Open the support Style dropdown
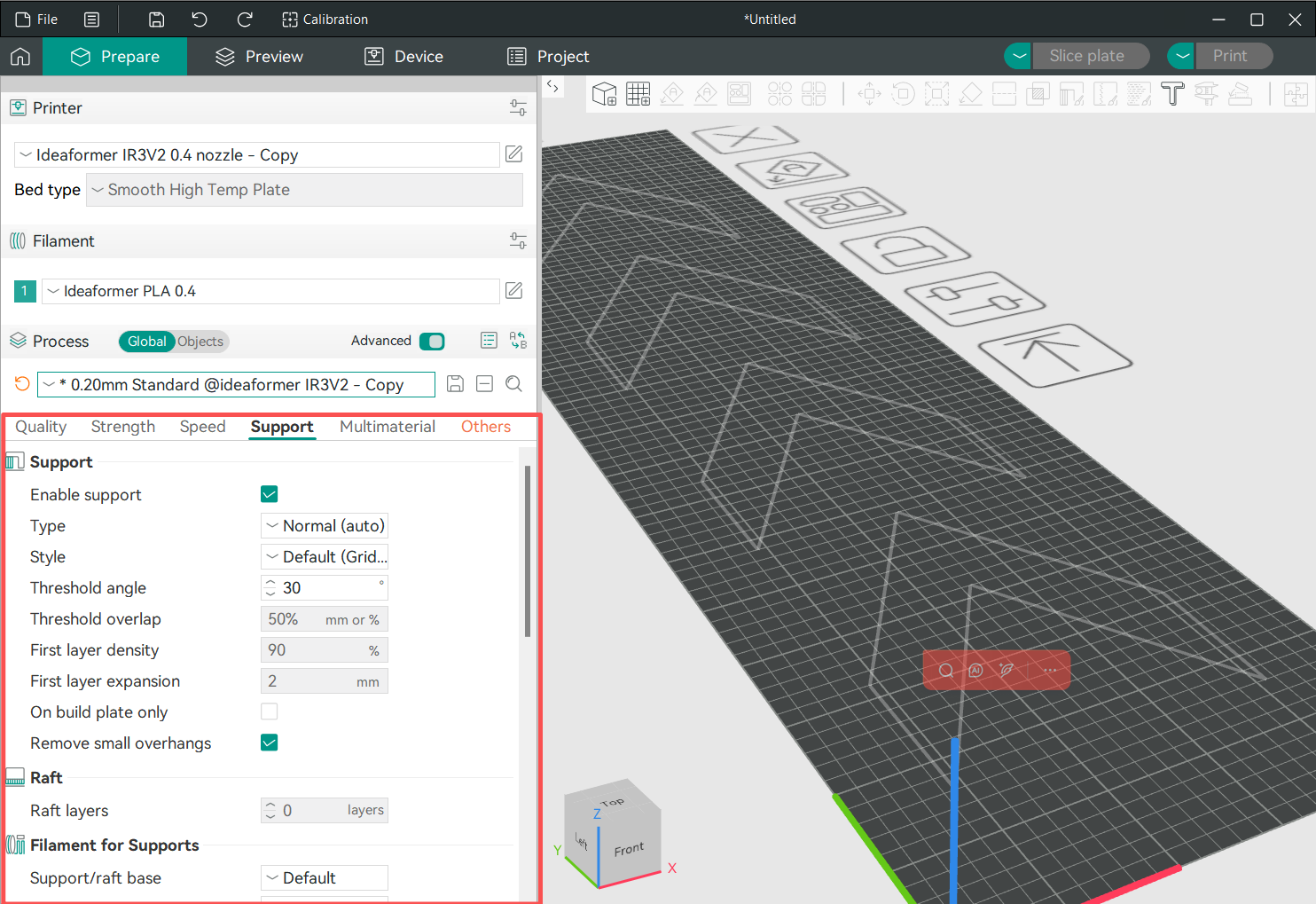The width and height of the screenshot is (1316, 904). pos(325,557)
